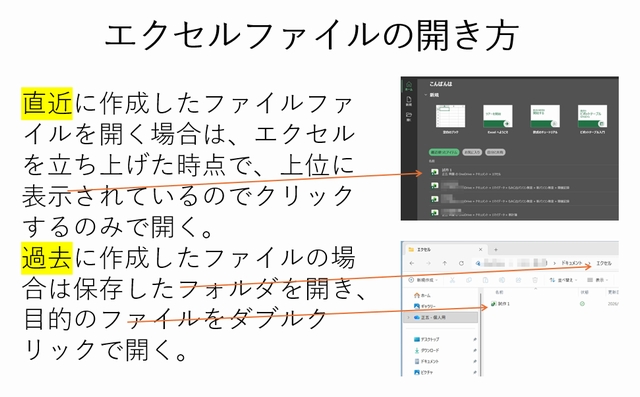
Task: Open ギャラリー in Explorer navigation pane
Action: coord(425,306)
